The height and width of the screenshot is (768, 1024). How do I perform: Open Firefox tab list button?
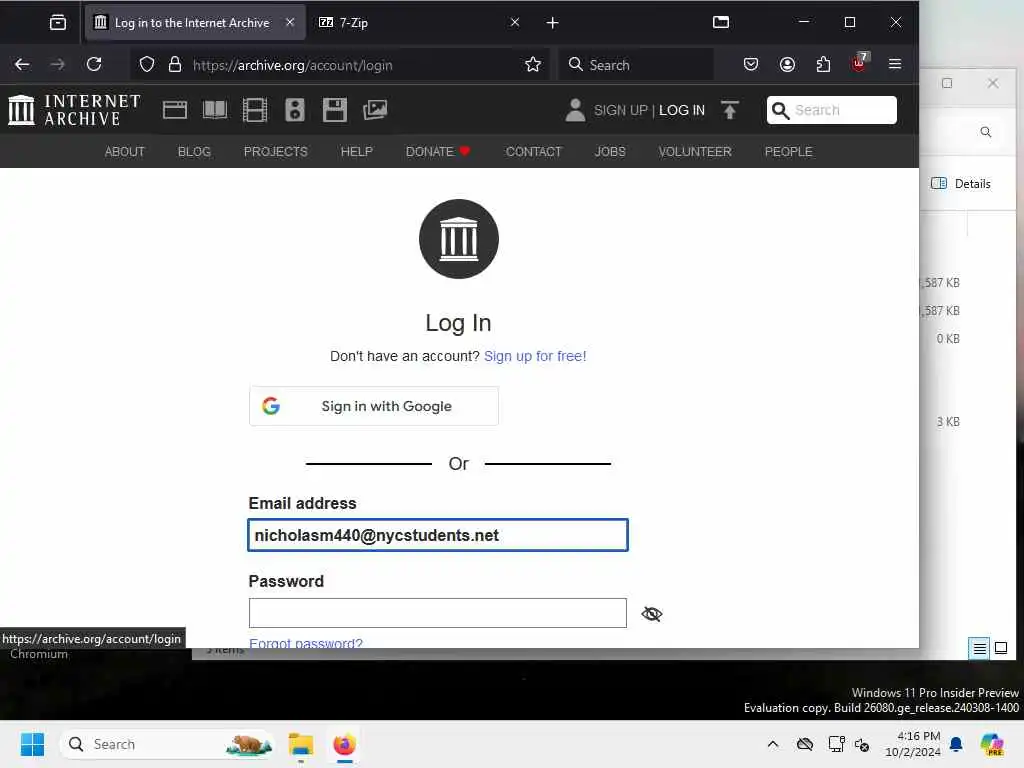[57, 23]
